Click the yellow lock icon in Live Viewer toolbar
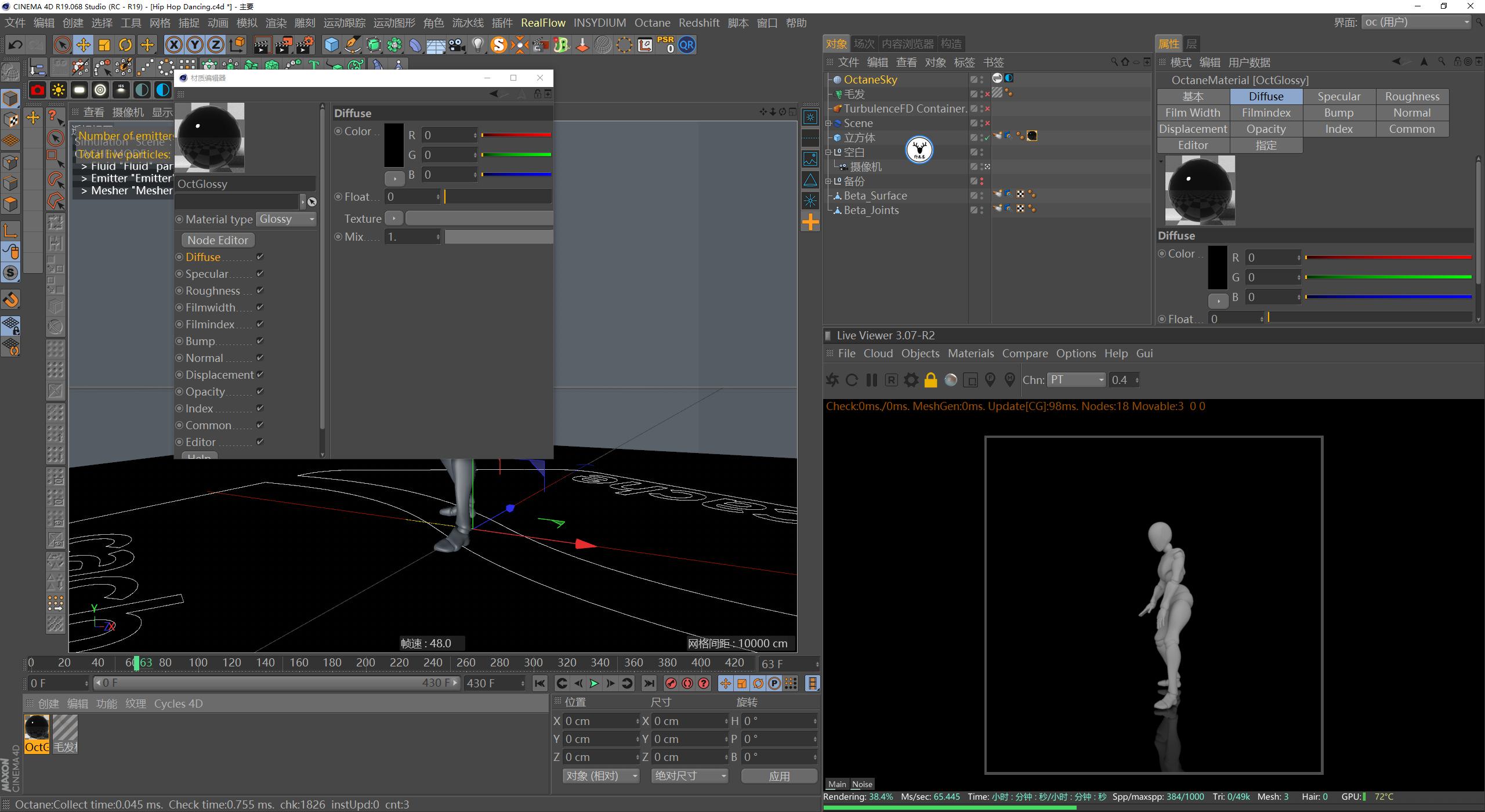 coord(930,380)
